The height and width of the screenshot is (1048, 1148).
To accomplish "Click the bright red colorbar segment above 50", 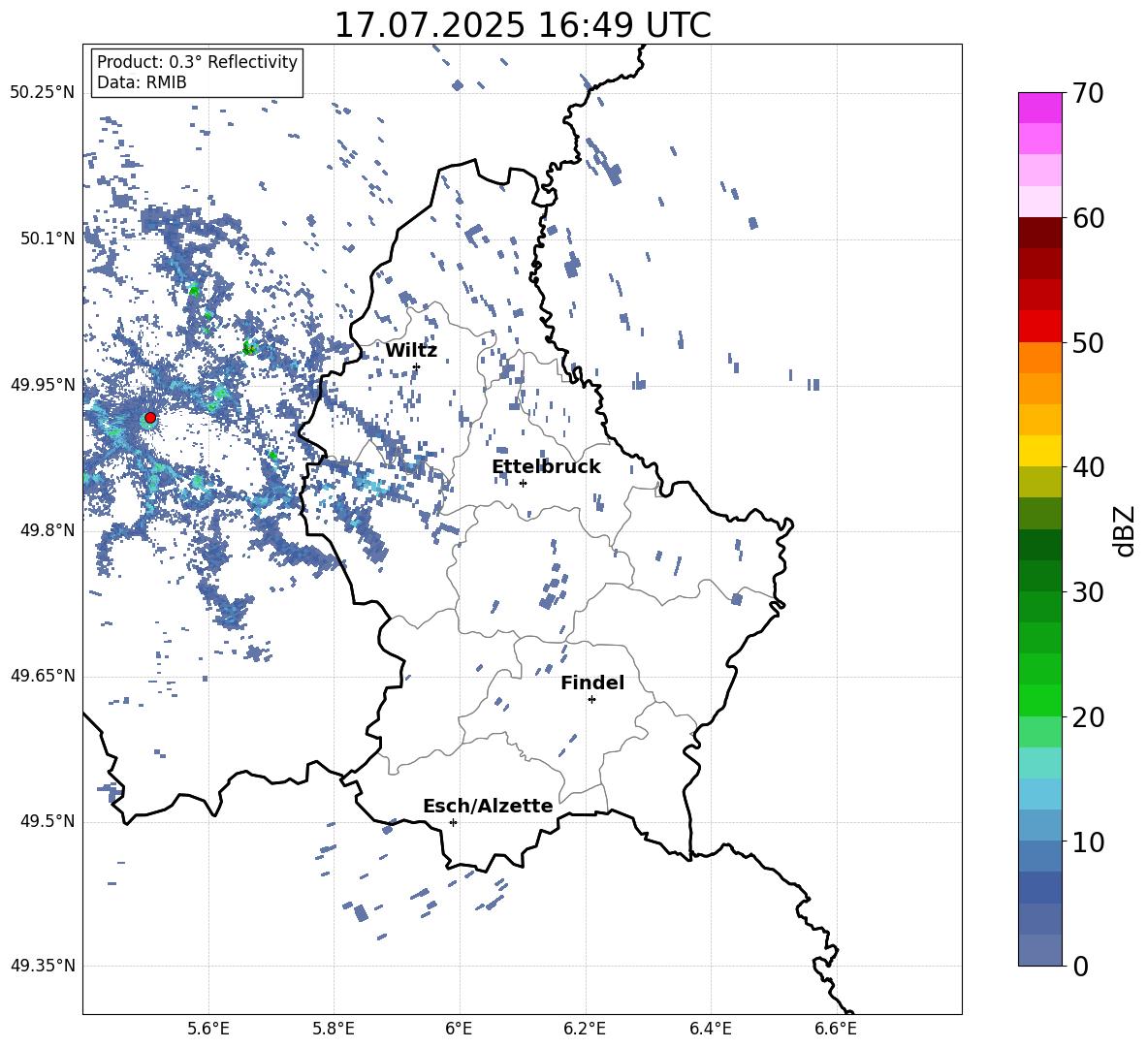I will click(x=1040, y=327).
